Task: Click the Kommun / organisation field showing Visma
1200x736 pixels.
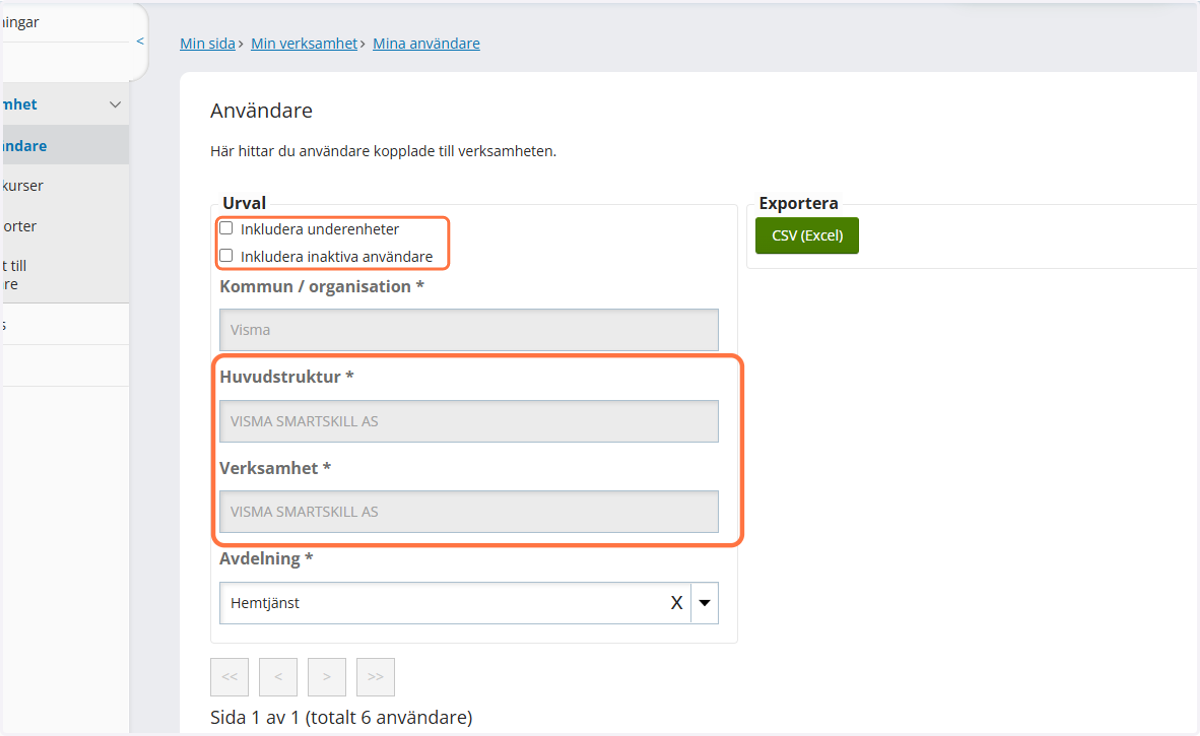Action: pos(469,330)
